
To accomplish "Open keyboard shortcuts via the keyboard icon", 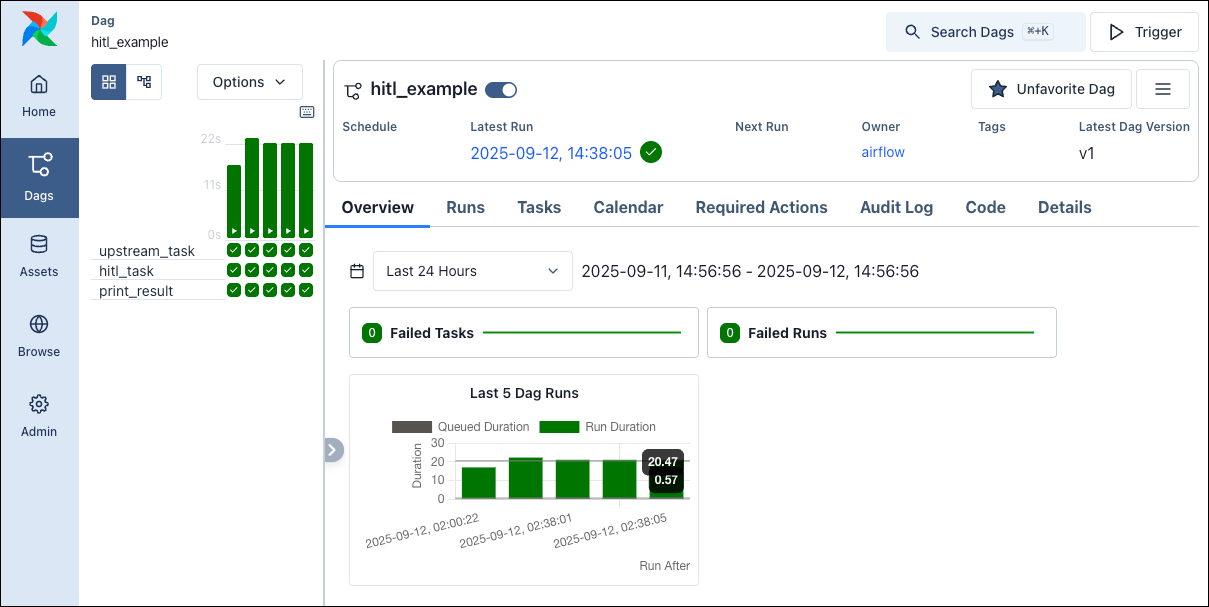I will [307, 111].
